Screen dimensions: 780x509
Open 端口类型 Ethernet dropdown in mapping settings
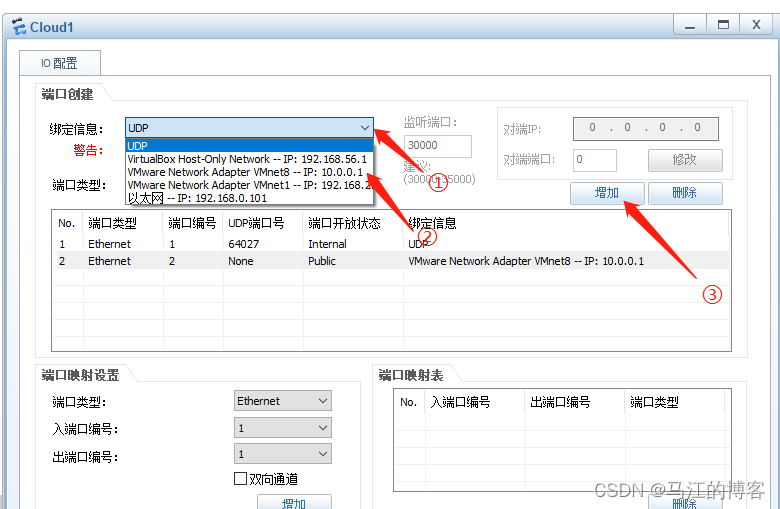(x=283, y=401)
